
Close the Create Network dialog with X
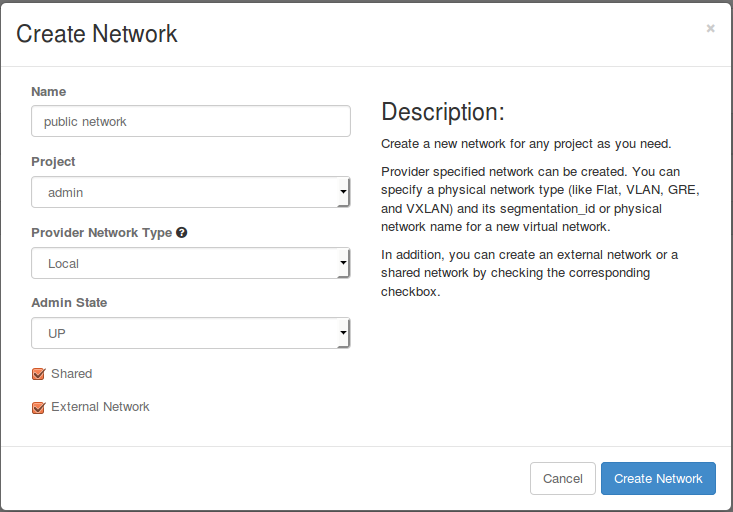pos(710,29)
